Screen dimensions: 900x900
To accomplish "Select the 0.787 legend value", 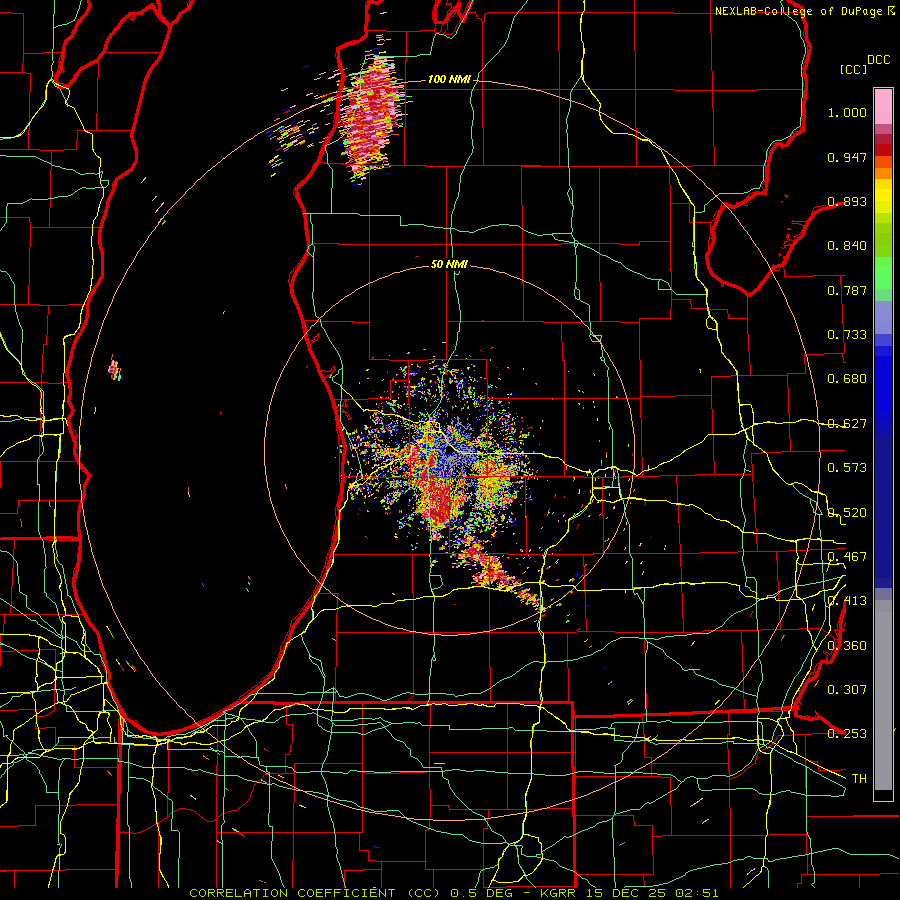I will (x=847, y=290).
